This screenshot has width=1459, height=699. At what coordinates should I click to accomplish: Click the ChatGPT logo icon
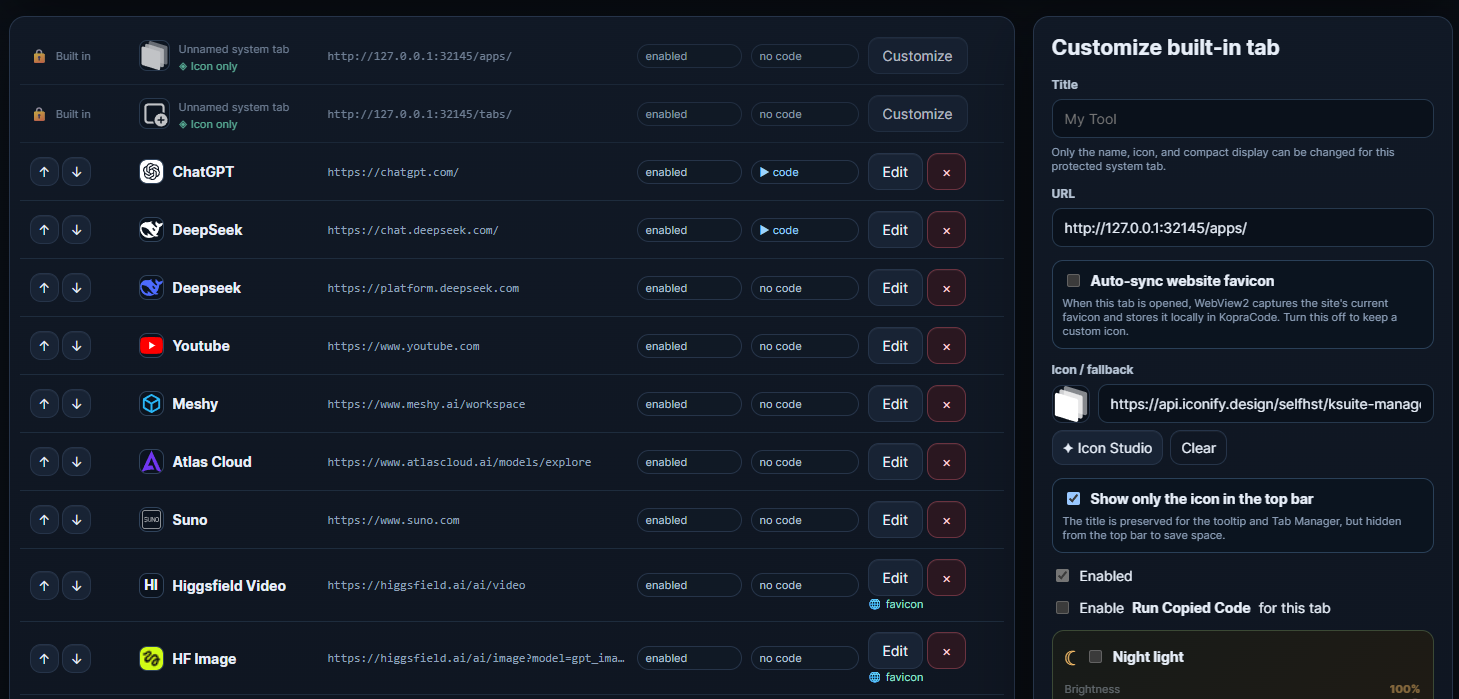[151, 172]
